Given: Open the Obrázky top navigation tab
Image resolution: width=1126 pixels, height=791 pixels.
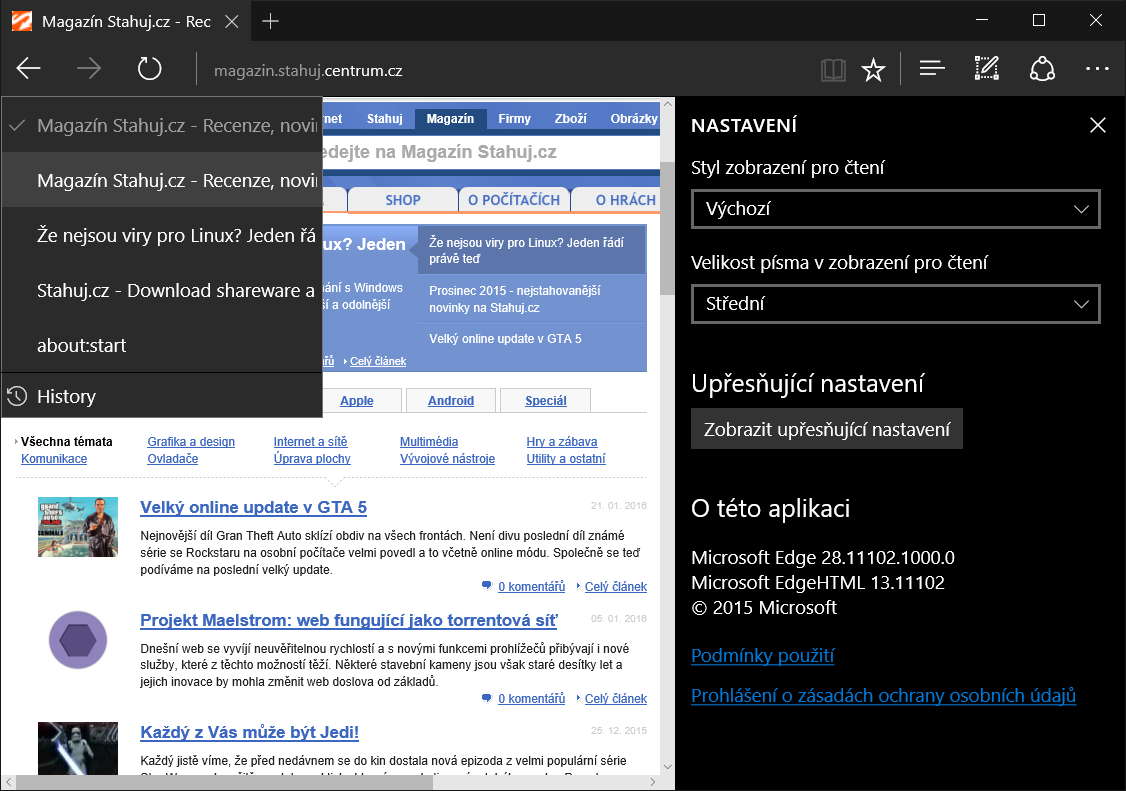Looking at the screenshot, I should (633, 119).
